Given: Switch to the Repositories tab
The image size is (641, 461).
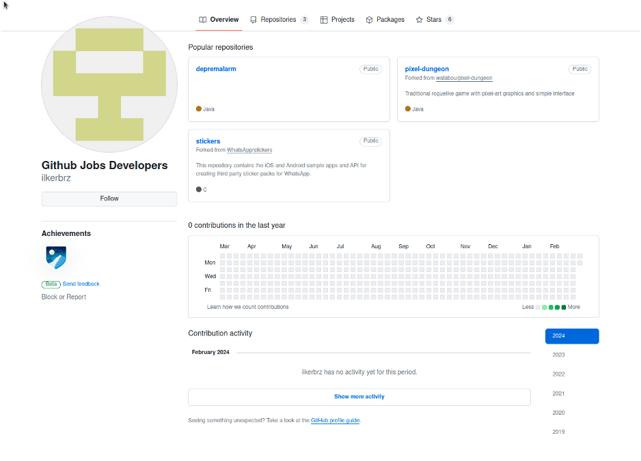Looking at the screenshot, I should 279,20.
